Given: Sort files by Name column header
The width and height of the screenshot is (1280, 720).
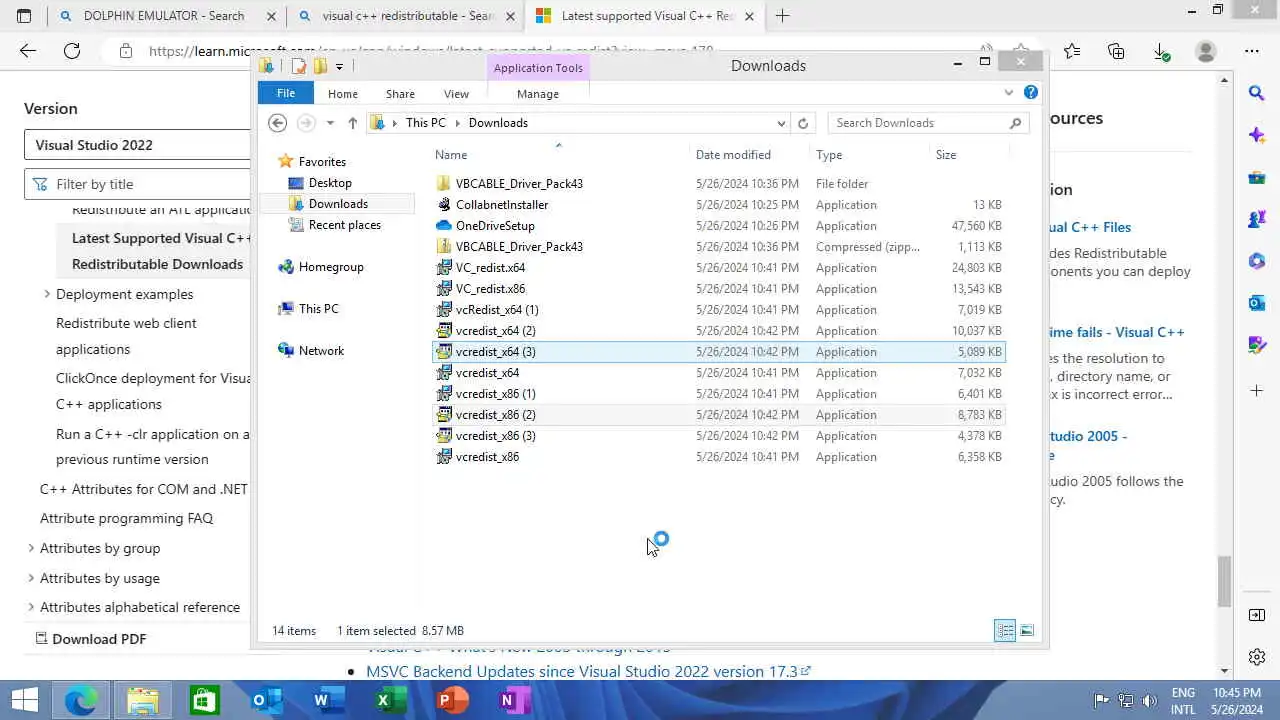Looking at the screenshot, I should (451, 155).
